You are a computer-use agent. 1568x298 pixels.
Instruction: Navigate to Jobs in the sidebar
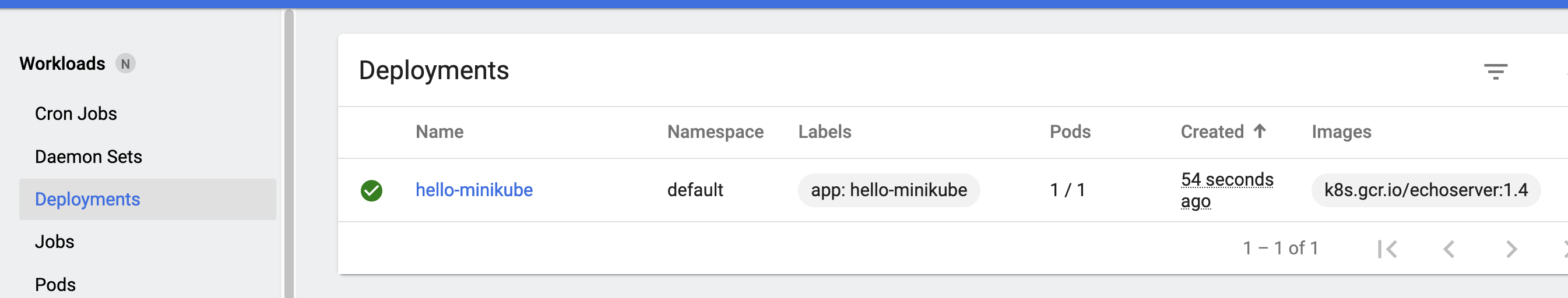(x=54, y=242)
